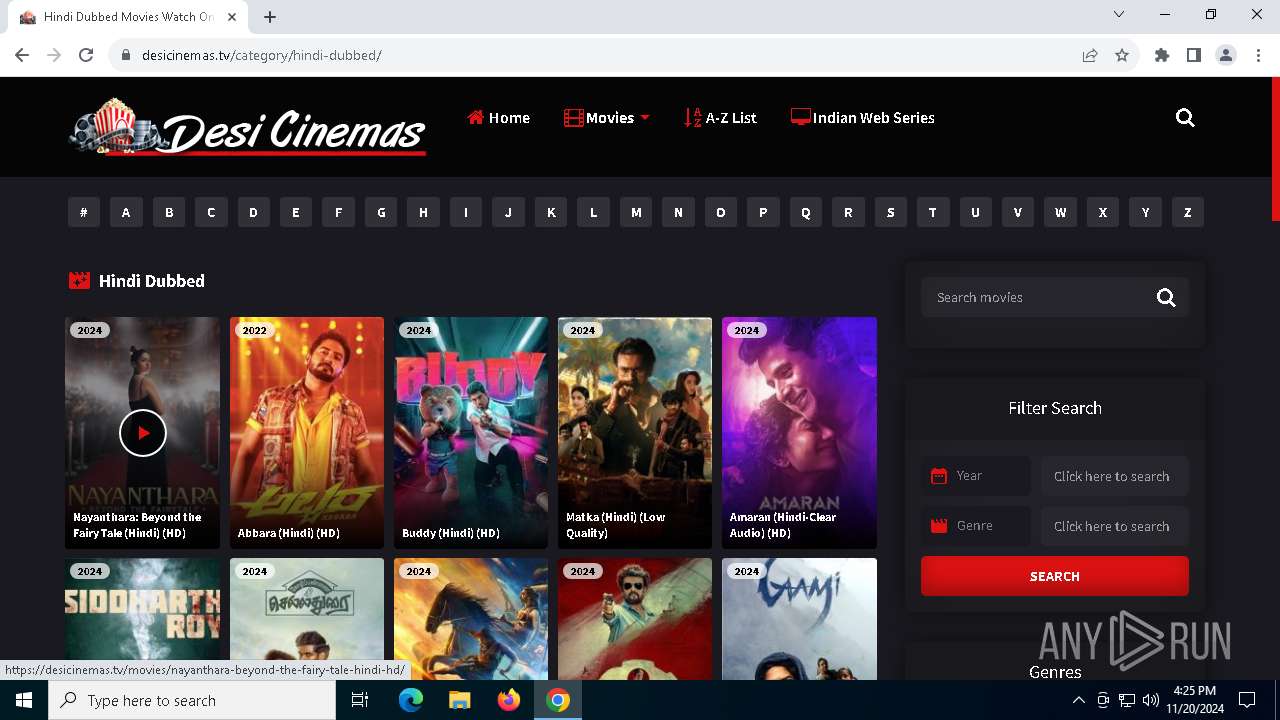This screenshot has width=1280, height=720.
Task: Launch Firefox from taskbar
Action: coord(508,700)
